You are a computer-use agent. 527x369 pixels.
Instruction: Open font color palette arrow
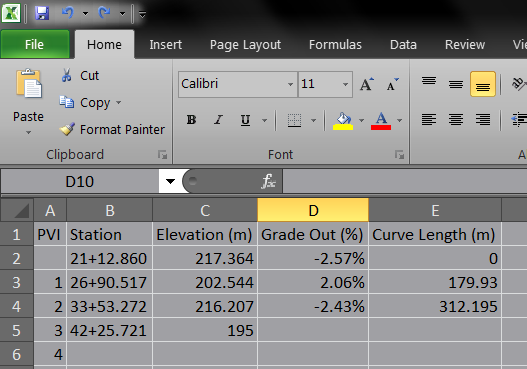click(x=399, y=120)
